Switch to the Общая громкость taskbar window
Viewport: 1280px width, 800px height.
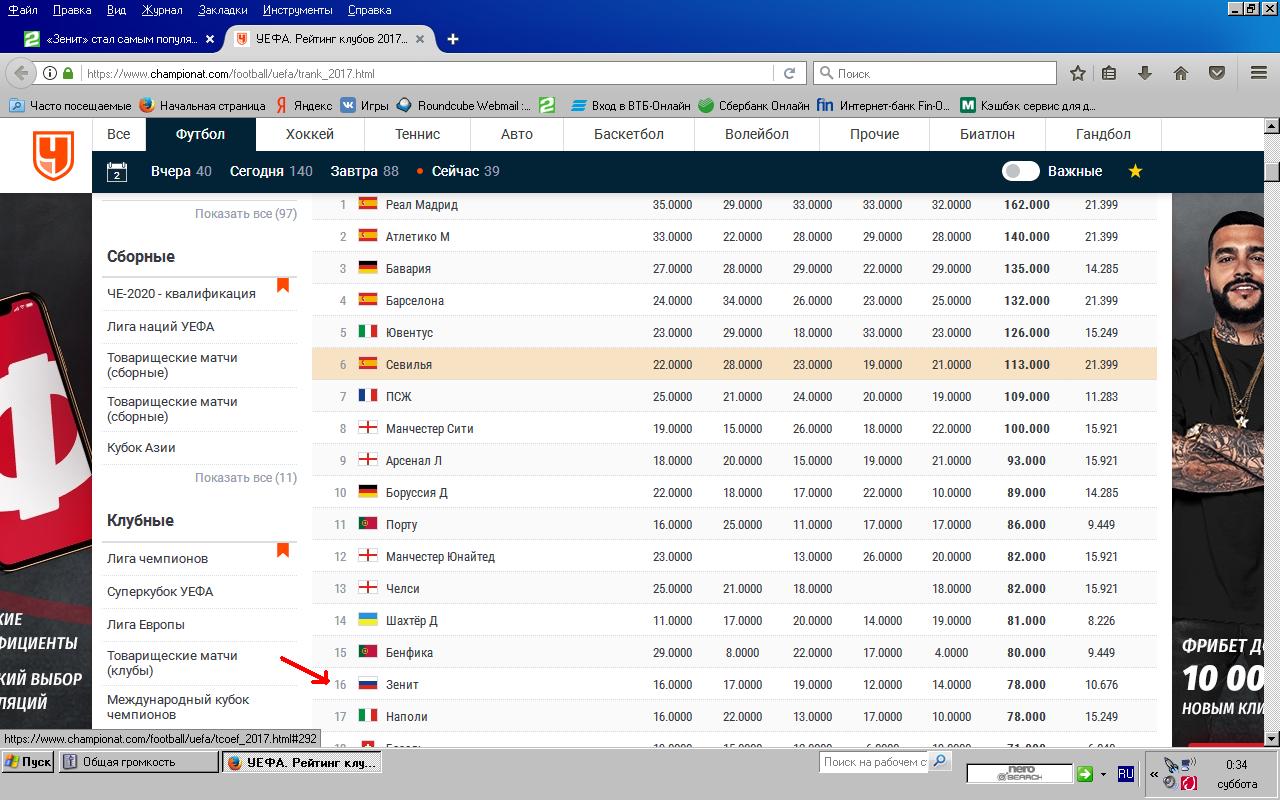pos(139,762)
